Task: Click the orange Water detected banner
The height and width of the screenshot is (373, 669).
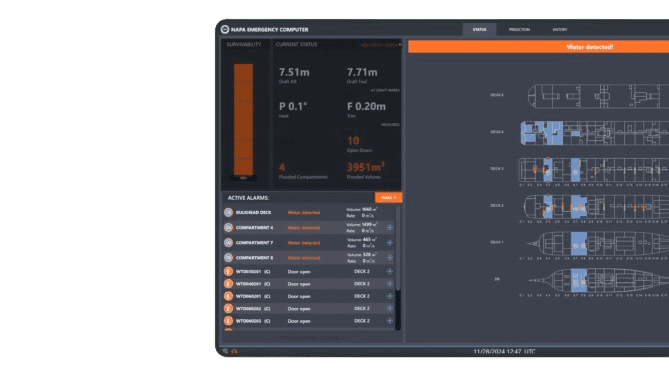Action: (x=538, y=47)
